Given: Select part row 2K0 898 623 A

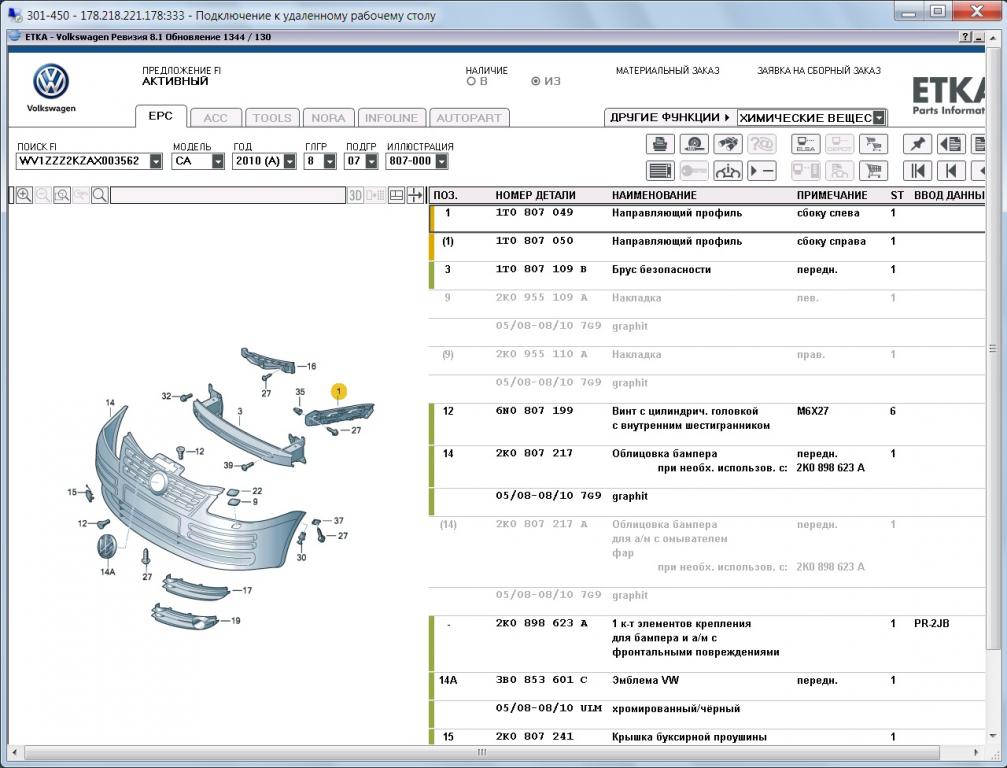Looking at the screenshot, I should 706,643.
